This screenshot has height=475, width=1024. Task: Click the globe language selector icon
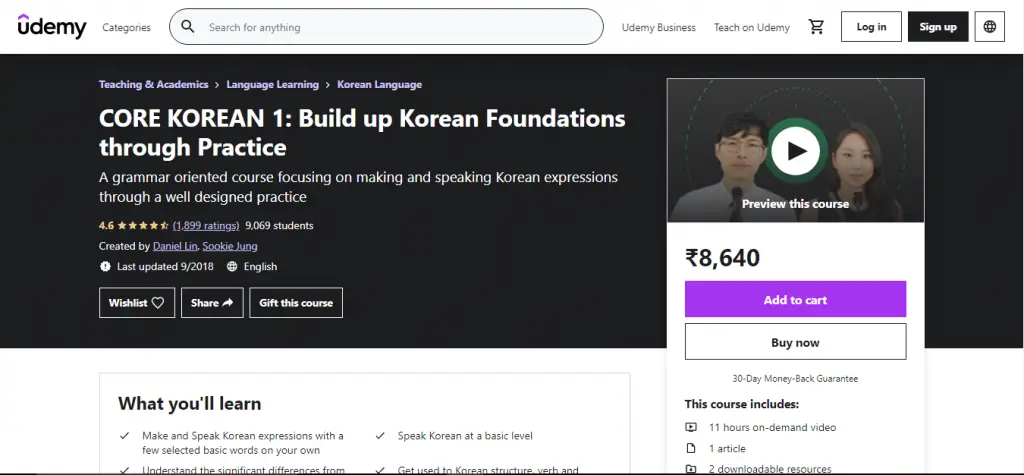tap(990, 27)
